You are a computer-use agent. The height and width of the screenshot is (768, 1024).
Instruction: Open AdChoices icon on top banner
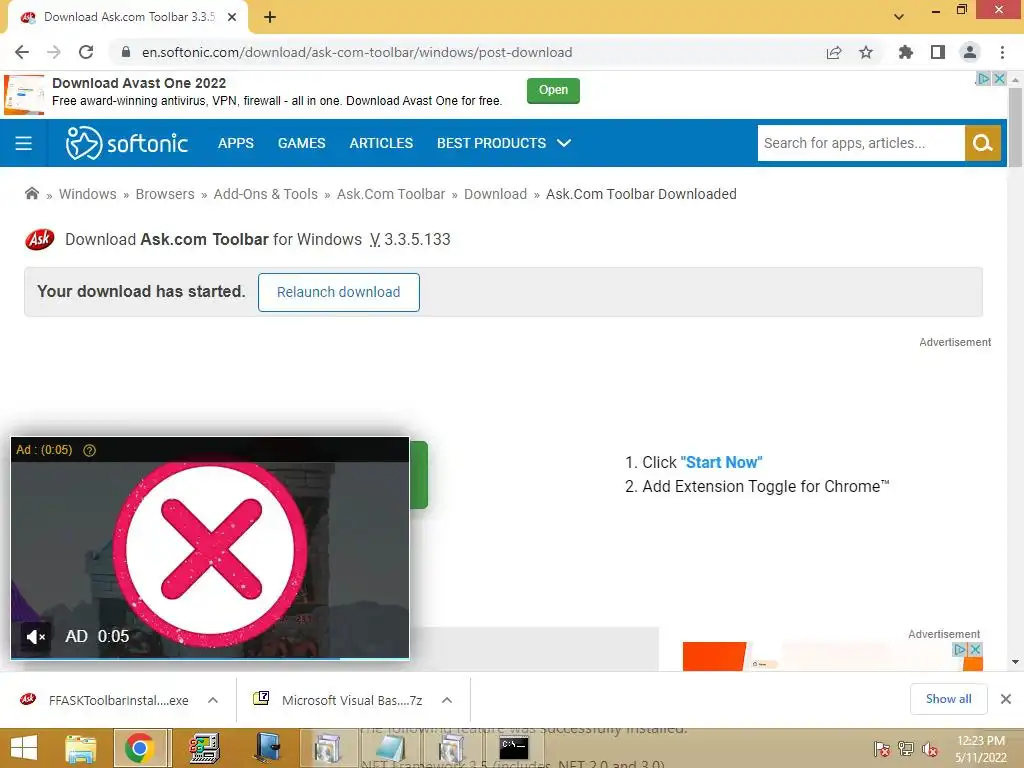(983, 78)
